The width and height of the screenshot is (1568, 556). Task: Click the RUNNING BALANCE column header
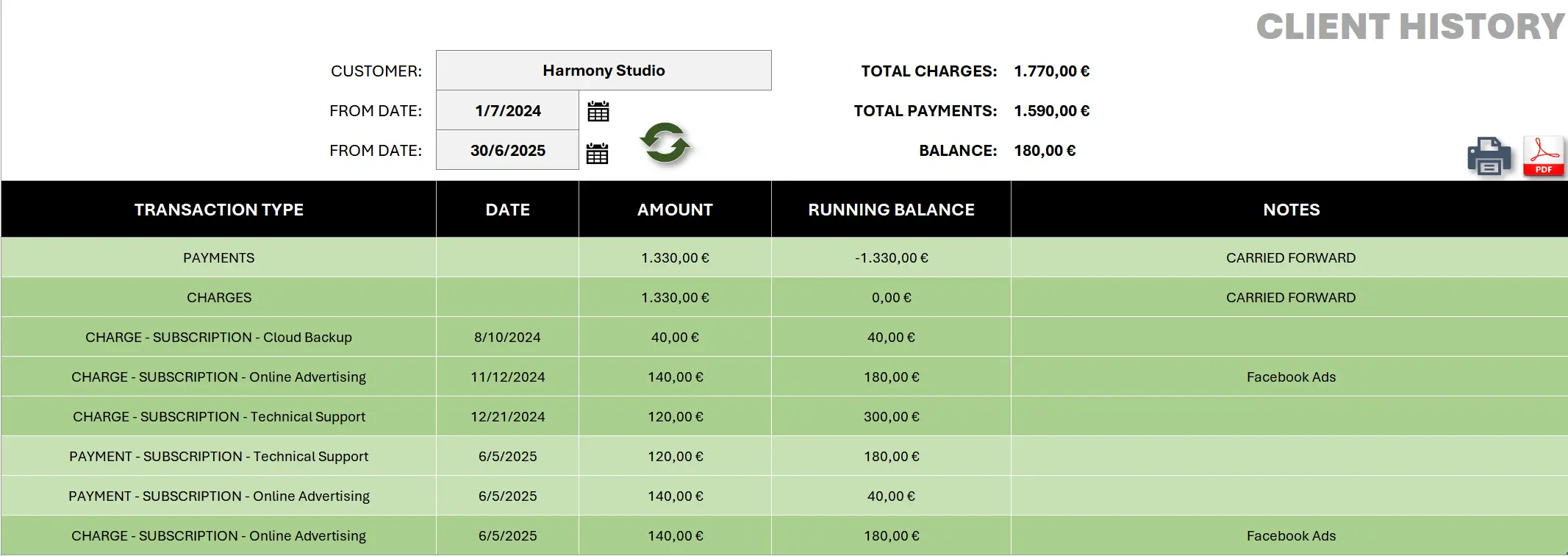coord(891,210)
